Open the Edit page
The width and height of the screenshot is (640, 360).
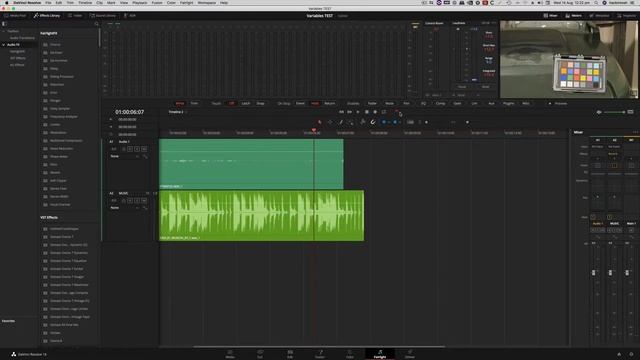pos(290,354)
